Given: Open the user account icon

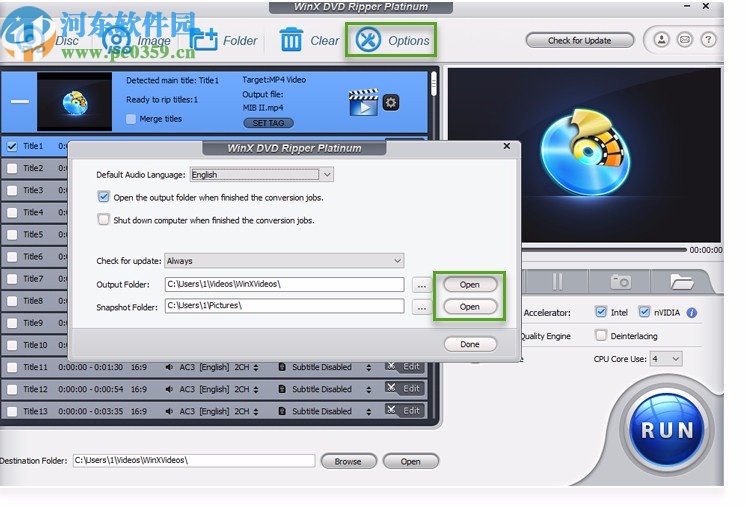Looking at the screenshot, I should pyautogui.click(x=662, y=40).
